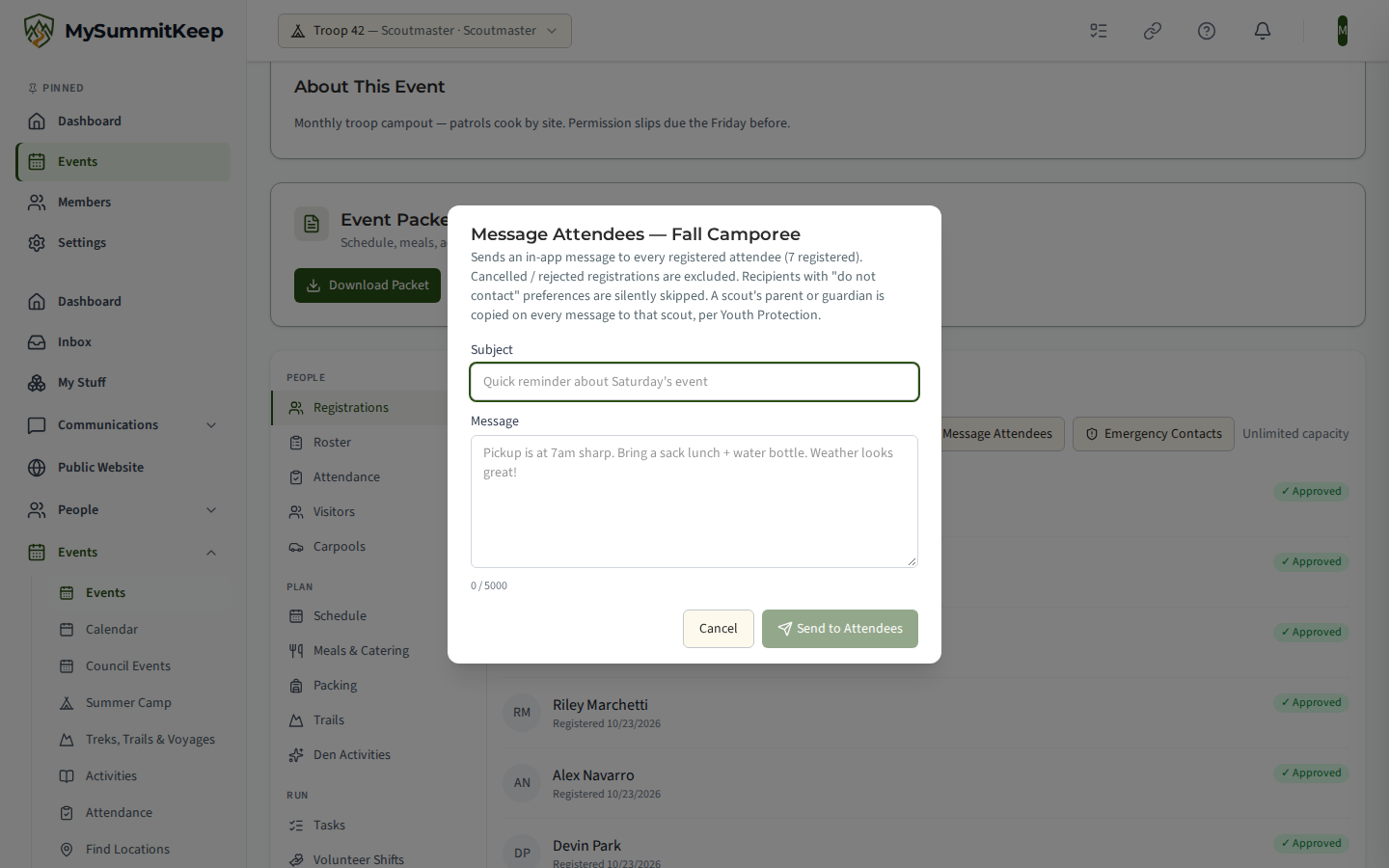The height and width of the screenshot is (868, 1389).
Task: Open Carpools section
Action: (378, 547)
